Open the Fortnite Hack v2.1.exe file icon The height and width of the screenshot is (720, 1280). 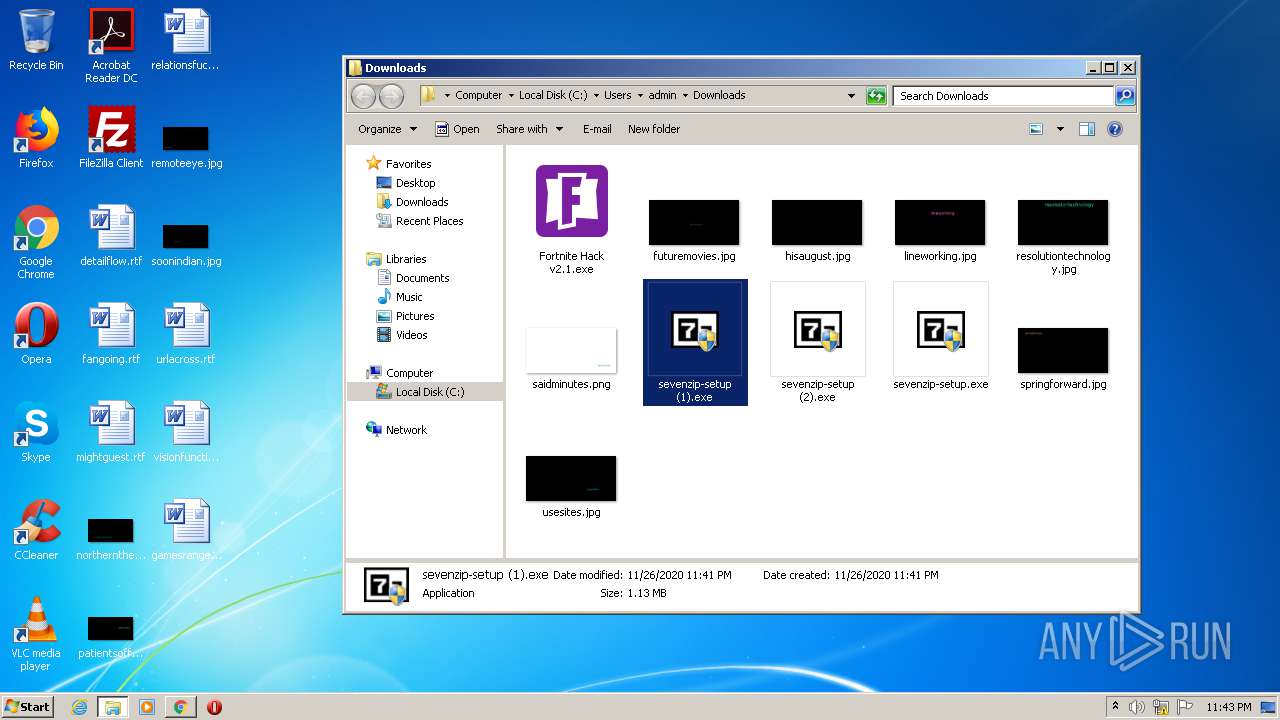pos(572,201)
